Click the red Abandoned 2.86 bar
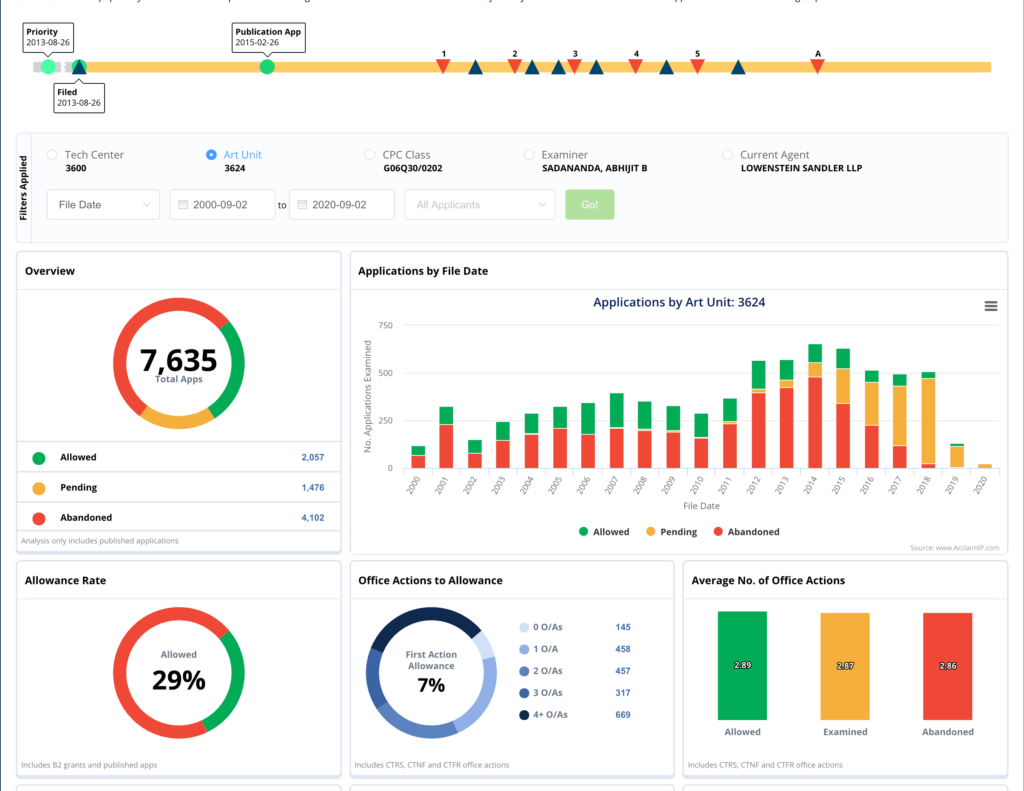1024x791 pixels. [x=948, y=666]
